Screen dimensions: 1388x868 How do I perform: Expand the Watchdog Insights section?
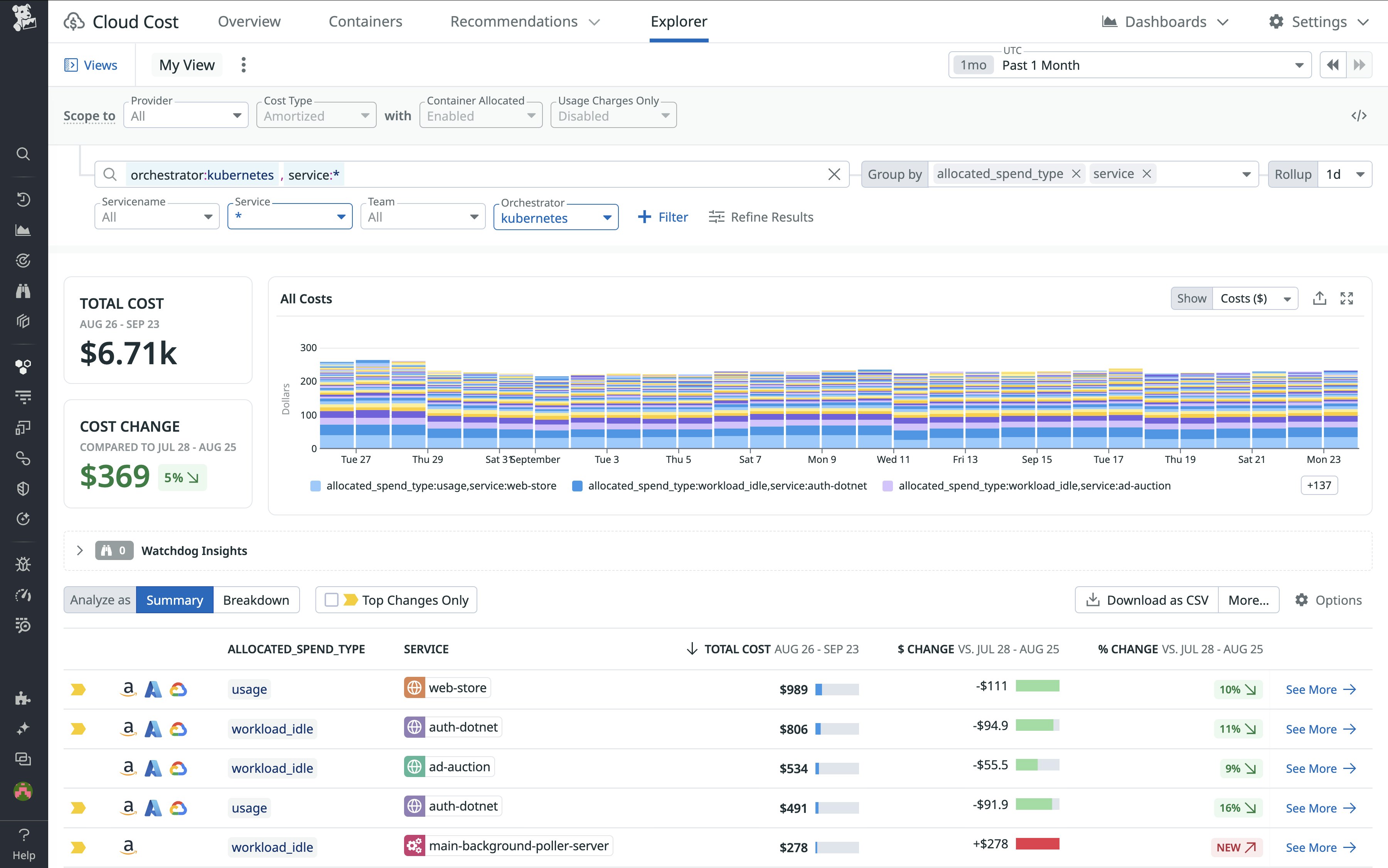(80, 550)
